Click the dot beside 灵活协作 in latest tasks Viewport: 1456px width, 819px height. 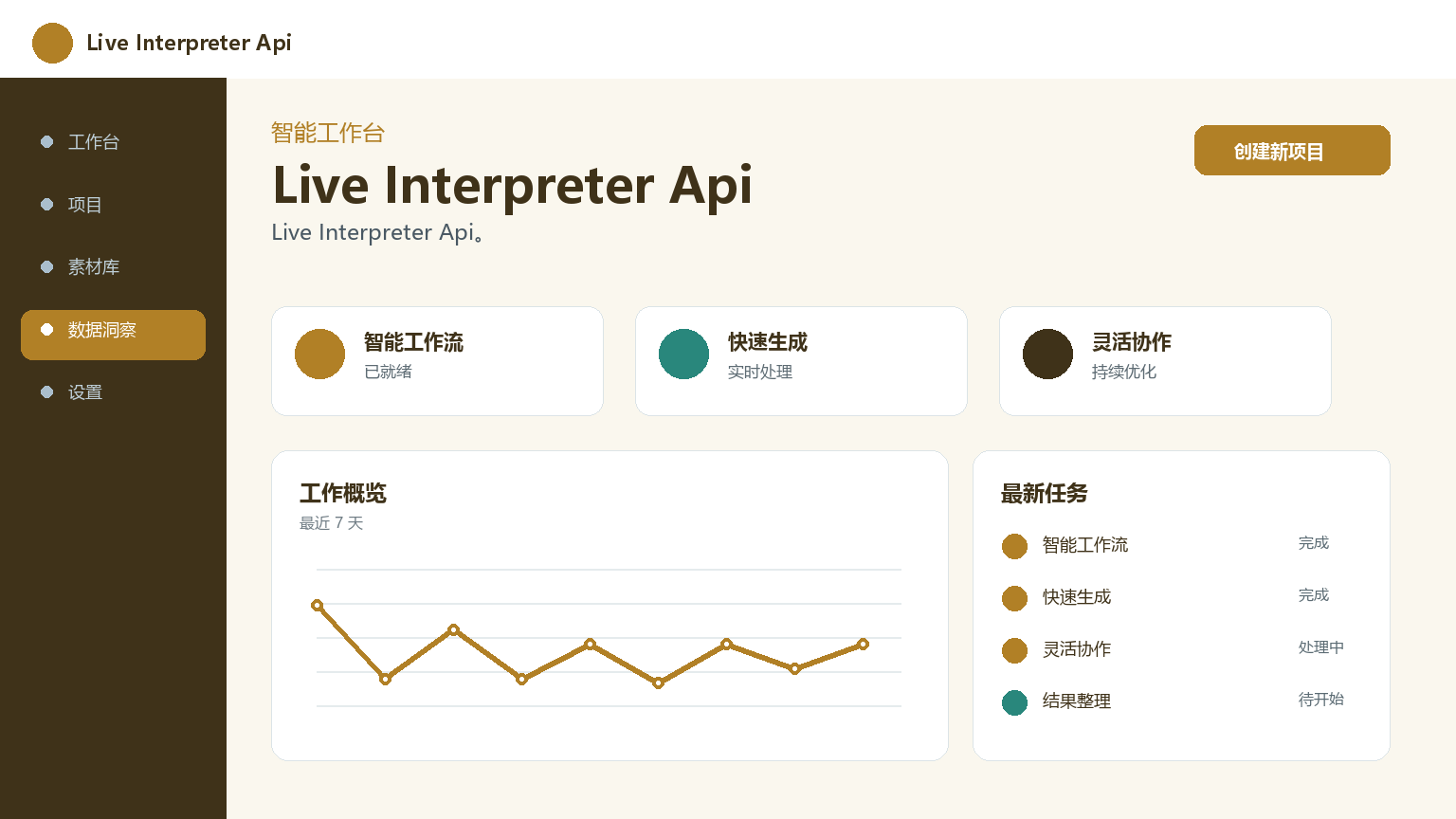[x=1014, y=650]
